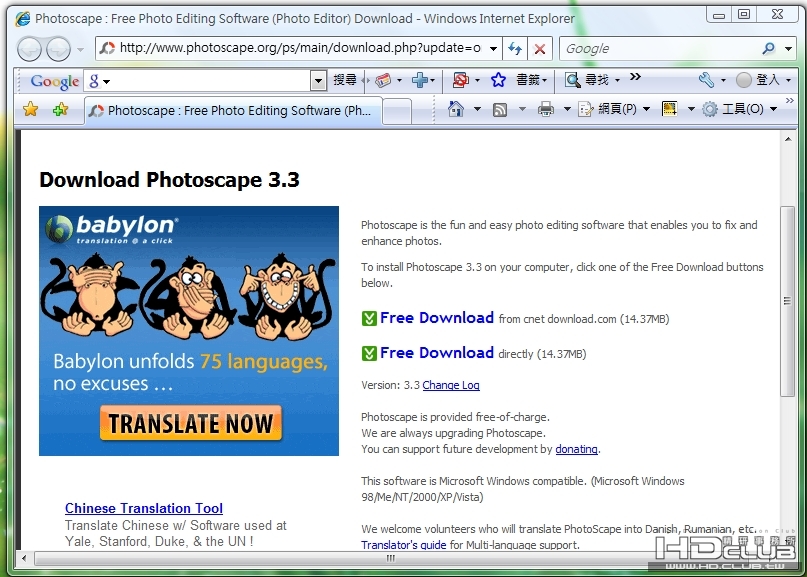This screenshot has width=807, height=577.
Task: Click the vertical scrollbar thumb
Action: tap(787, 301)
